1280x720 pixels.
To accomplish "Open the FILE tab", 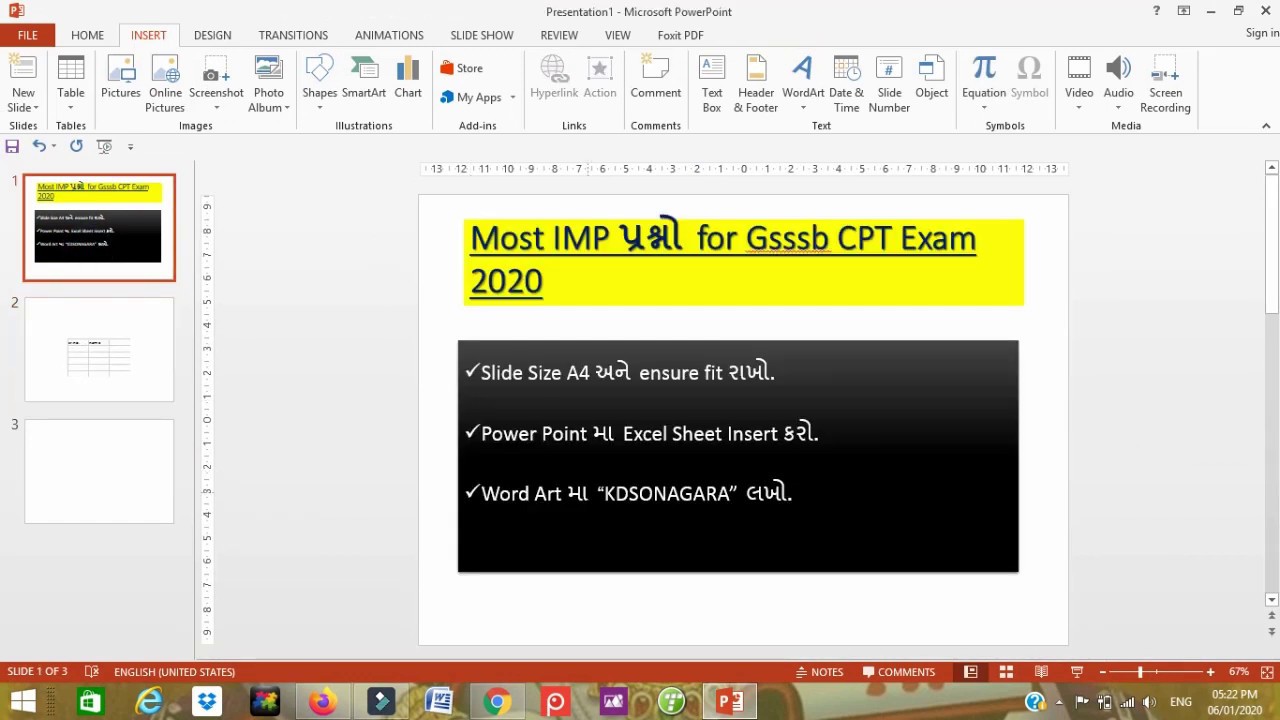I will (x=27, y=35).
